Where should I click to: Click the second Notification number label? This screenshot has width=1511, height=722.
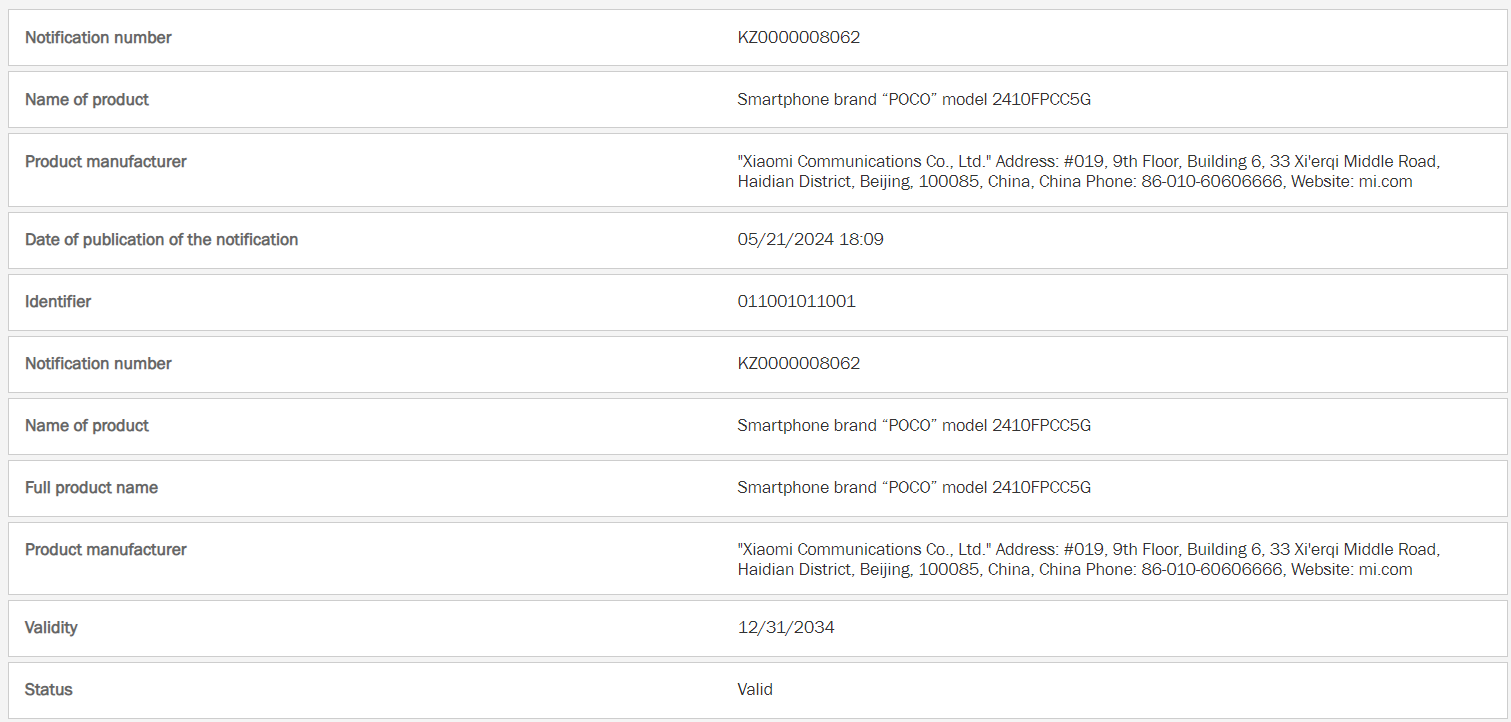coord(98,364)
